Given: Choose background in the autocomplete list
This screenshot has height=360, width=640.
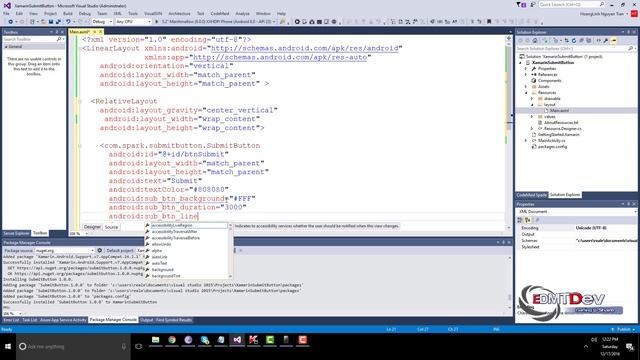Looking at the screenshot, I should pos(162,269).
